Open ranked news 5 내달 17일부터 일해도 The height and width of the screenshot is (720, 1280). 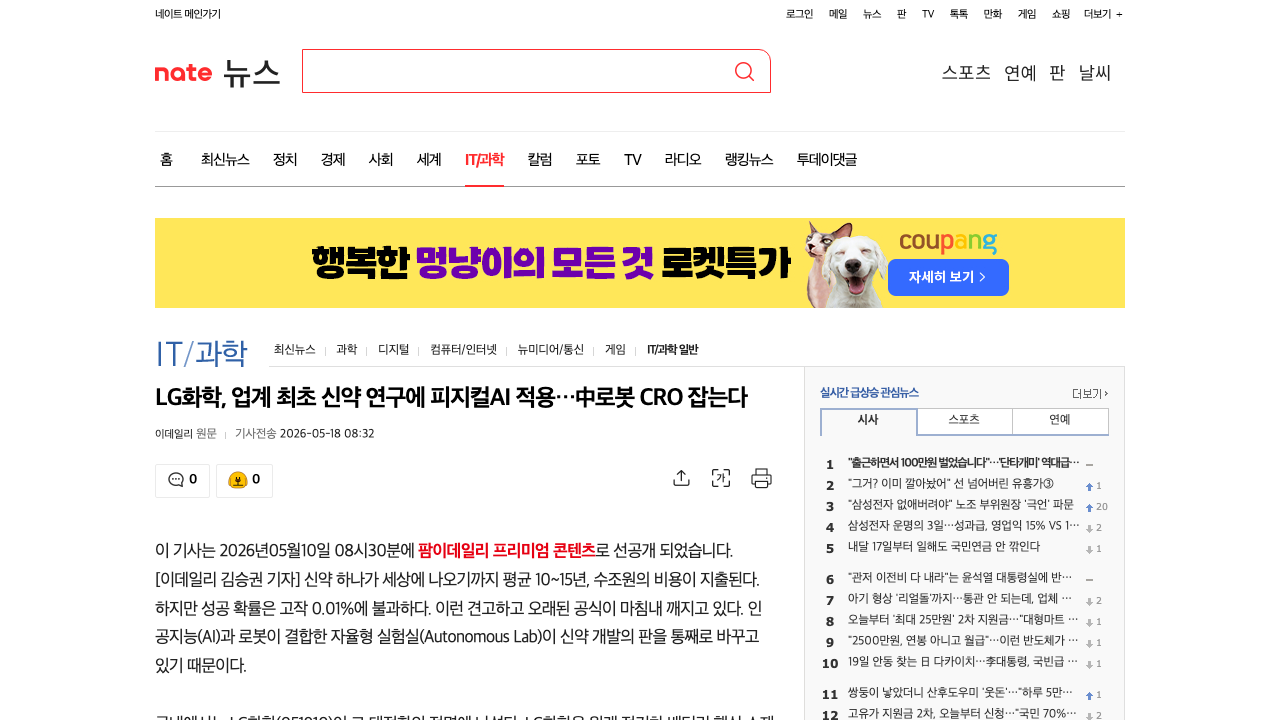pyautogui.click(x=944, y=547)
